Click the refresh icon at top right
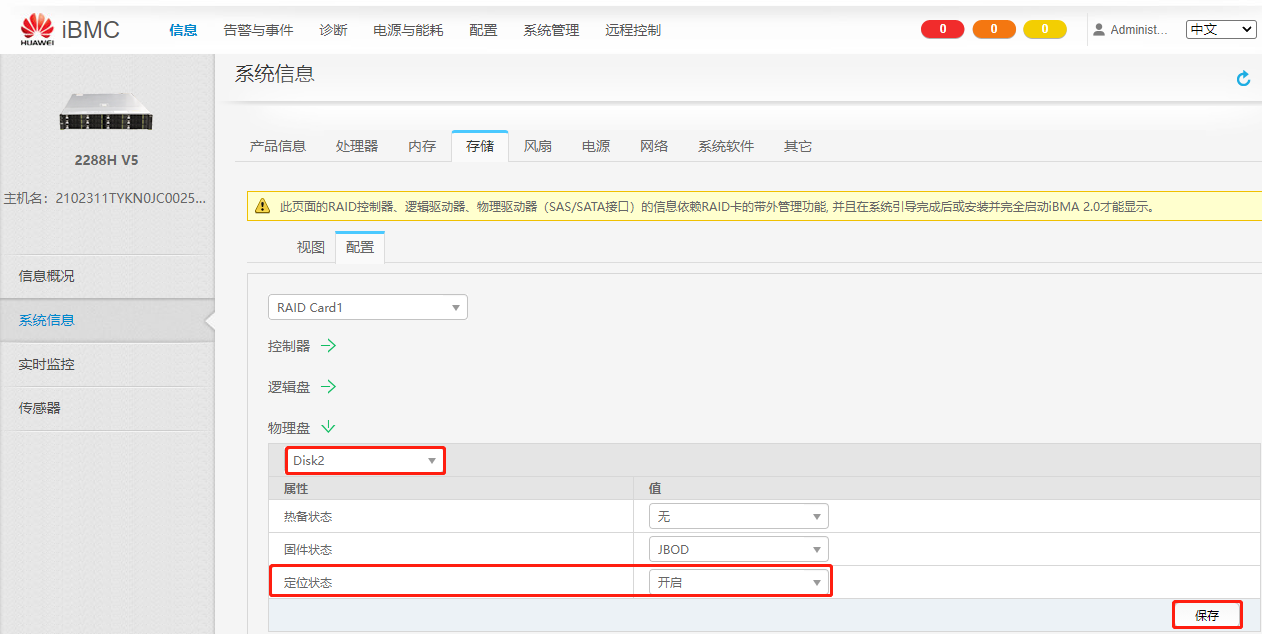The width and height of the screenshot is (1262, 634). coord(1243,78)
